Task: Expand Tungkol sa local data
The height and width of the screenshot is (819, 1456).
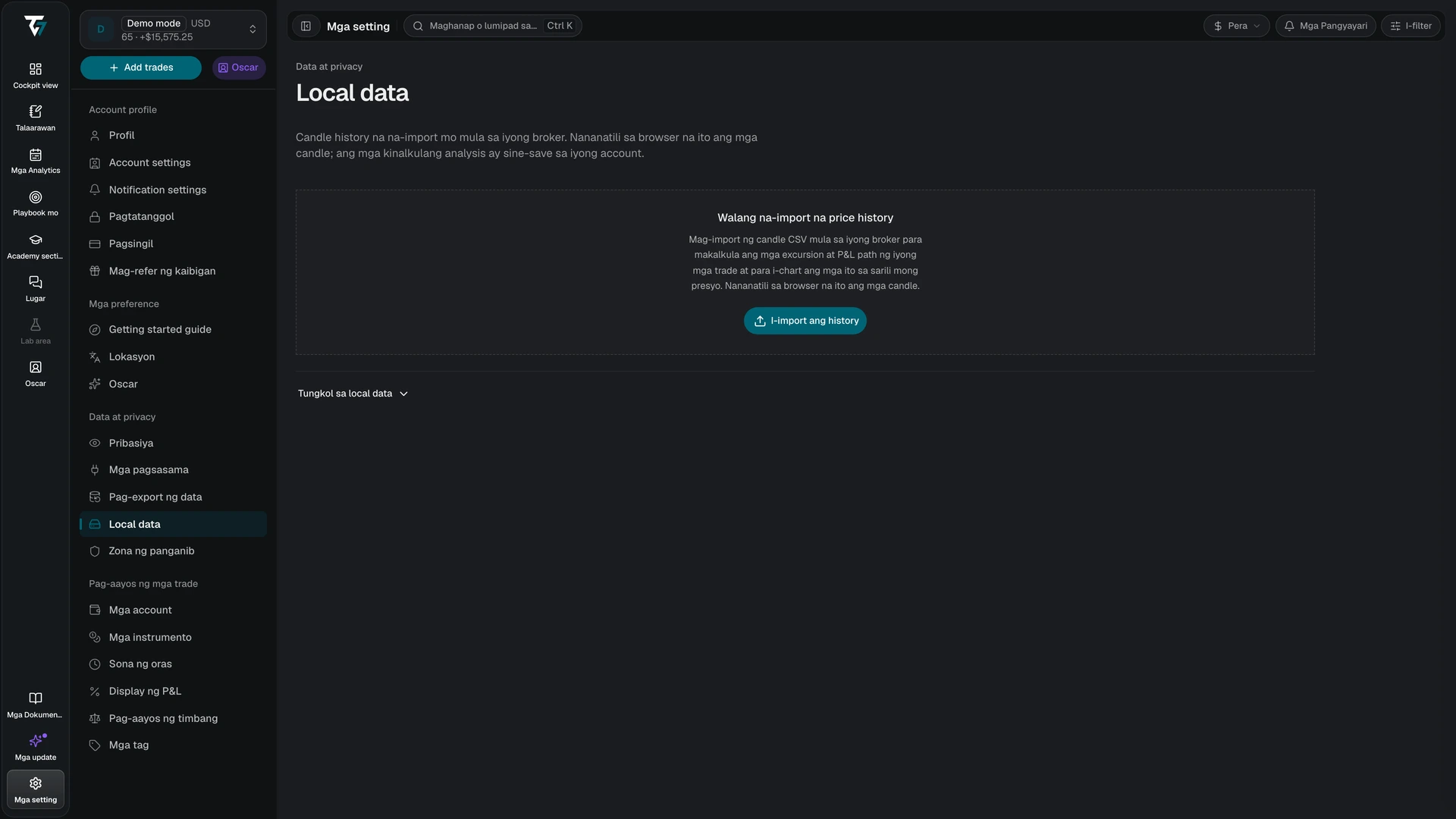Action: [353, 394]
